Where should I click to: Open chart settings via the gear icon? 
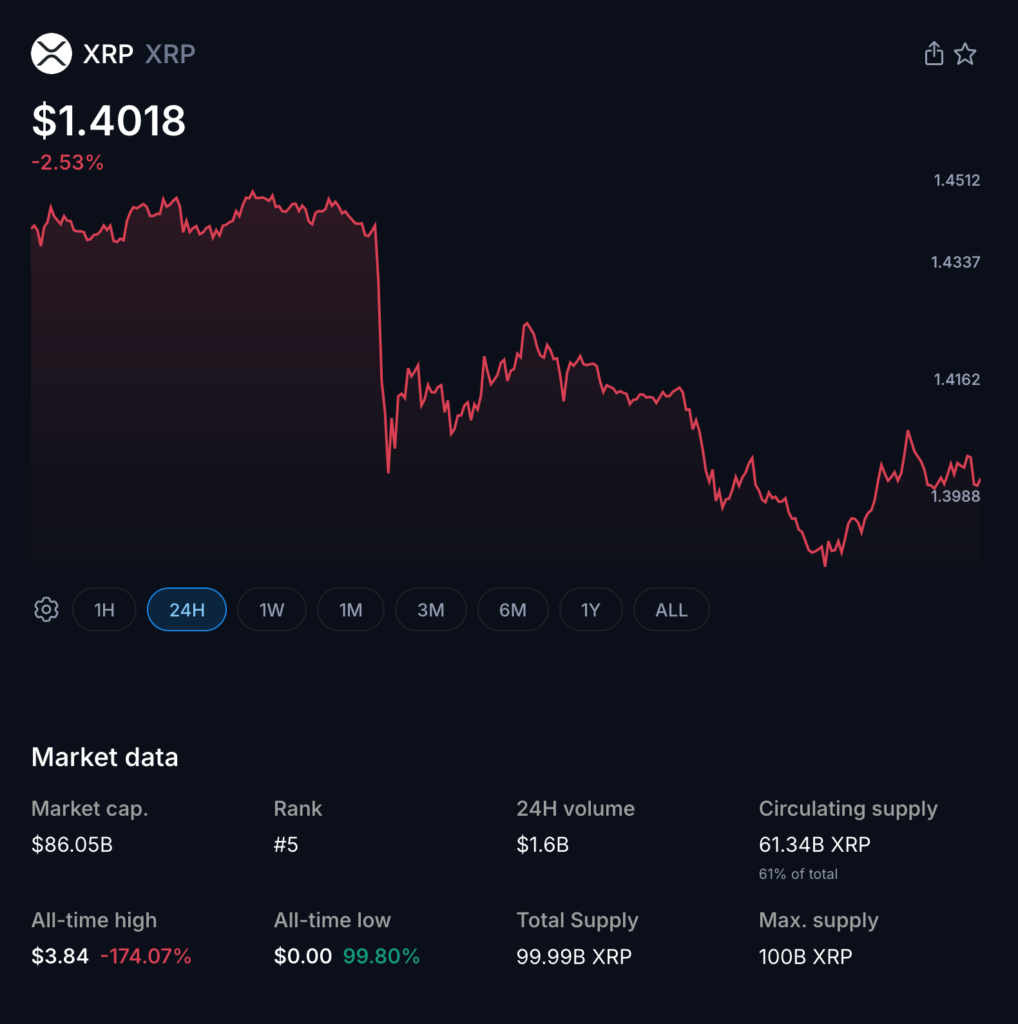pos(46,609)
